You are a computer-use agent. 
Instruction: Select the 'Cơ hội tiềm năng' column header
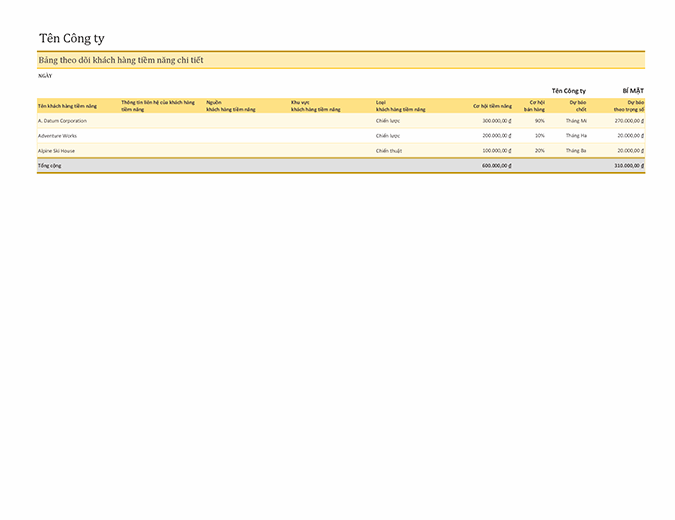492,106
